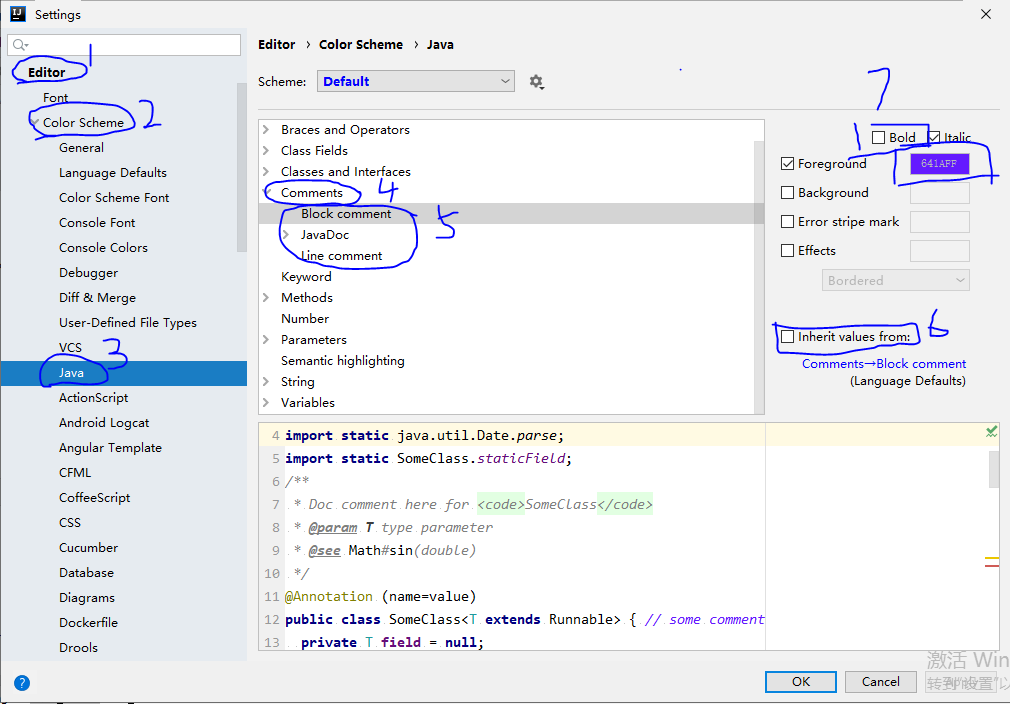Click the search magnifier icon
The image size is (1010, 704).
(x=20, y=44)
